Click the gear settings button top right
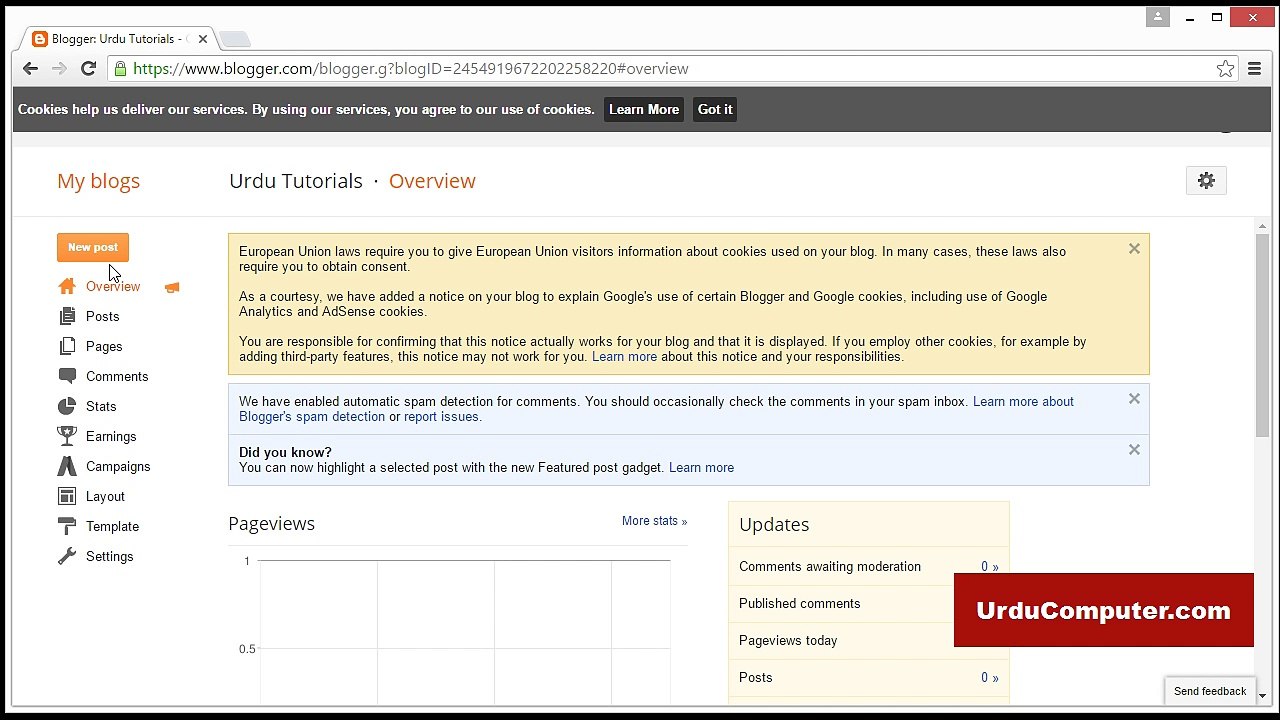This screenshot has height=720, width=1280. pos(1206,181)
